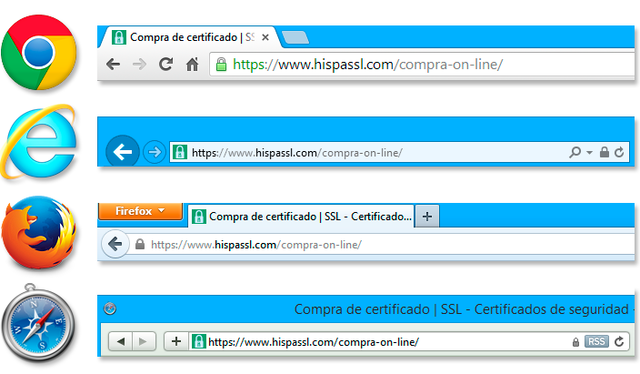Go back in Firefox
Image resolution: width=640 pixels, height=374 pixels.
[x=115, y=245]
